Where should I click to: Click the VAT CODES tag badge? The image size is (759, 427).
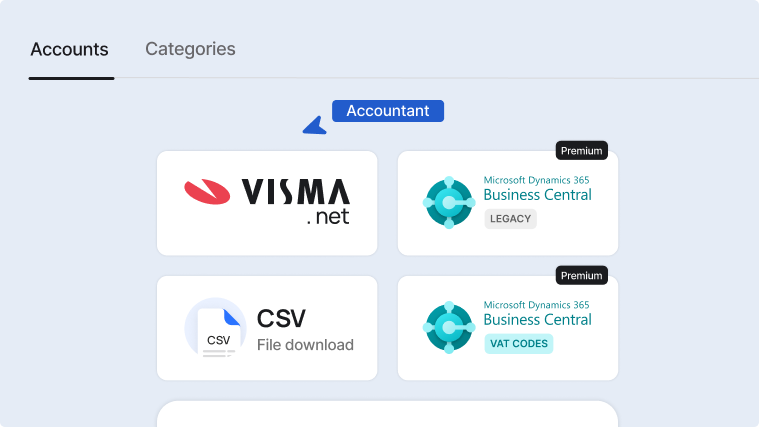tap(519, 344)
